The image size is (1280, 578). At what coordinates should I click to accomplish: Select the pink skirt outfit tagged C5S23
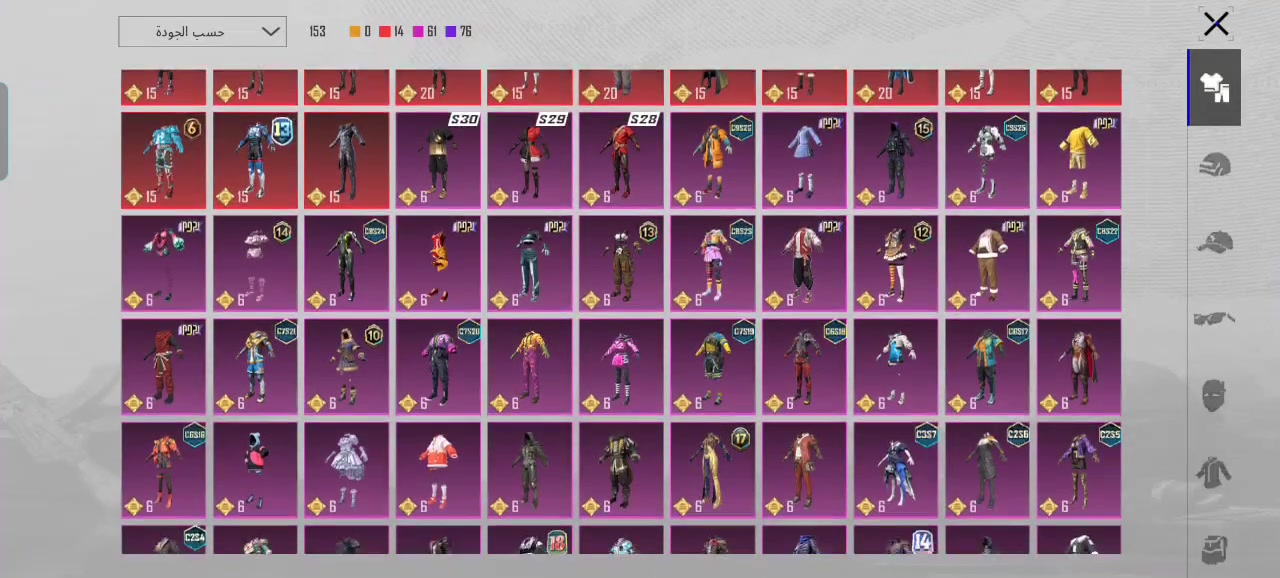click(x=713, y=263)
